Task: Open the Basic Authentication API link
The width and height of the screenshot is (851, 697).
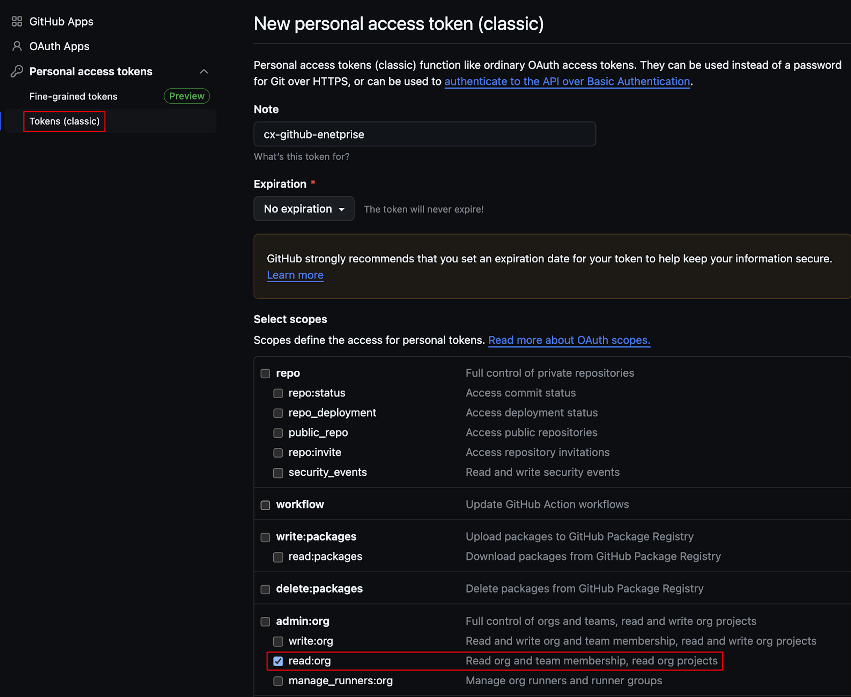Action: pos(567,81)
